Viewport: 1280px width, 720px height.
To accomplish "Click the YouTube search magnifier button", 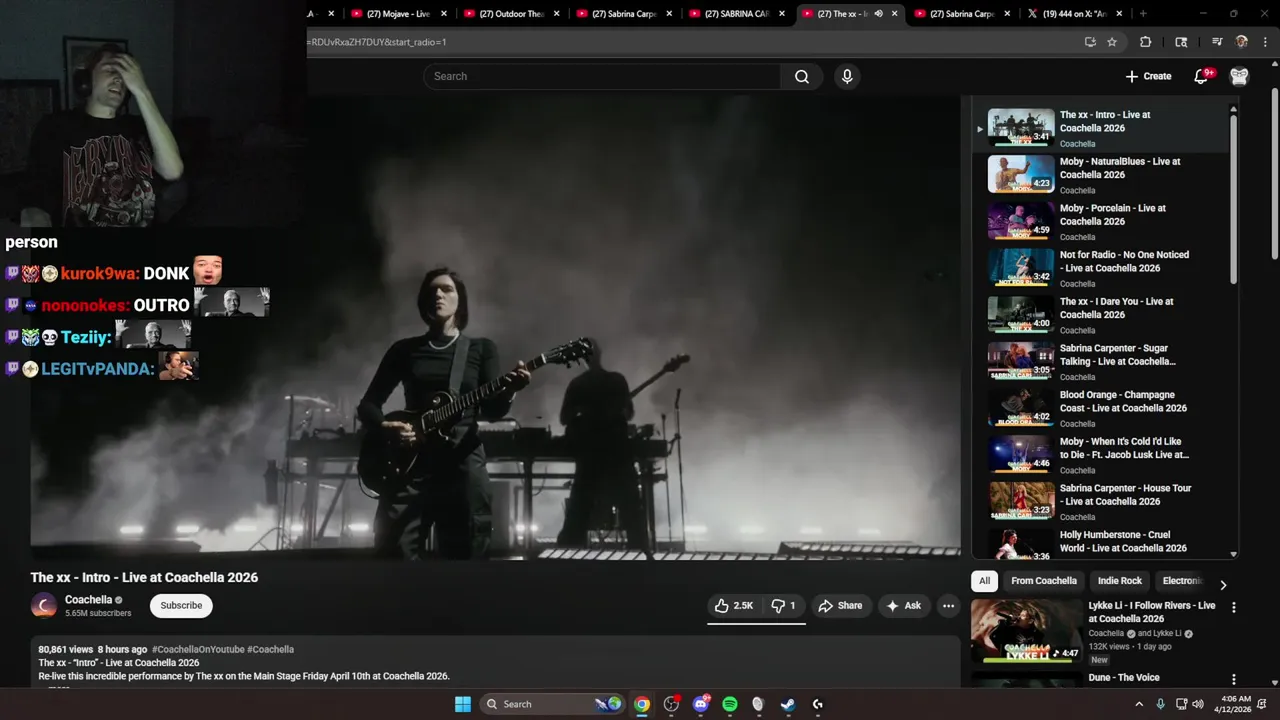I will click(x=802, y=76).
